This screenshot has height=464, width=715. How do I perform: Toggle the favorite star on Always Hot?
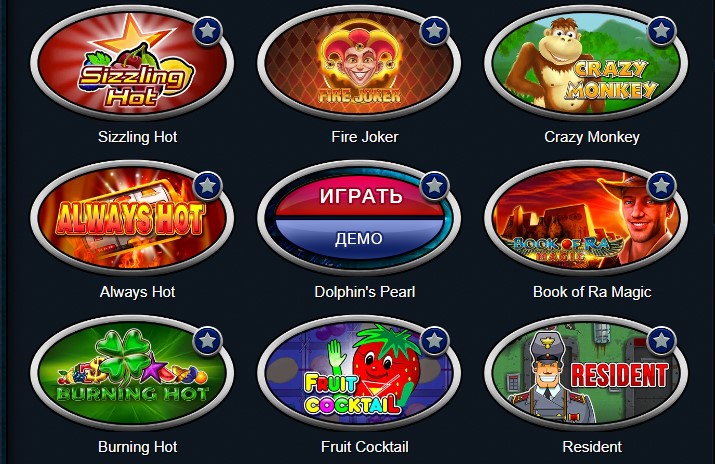[x=207, y=186]
